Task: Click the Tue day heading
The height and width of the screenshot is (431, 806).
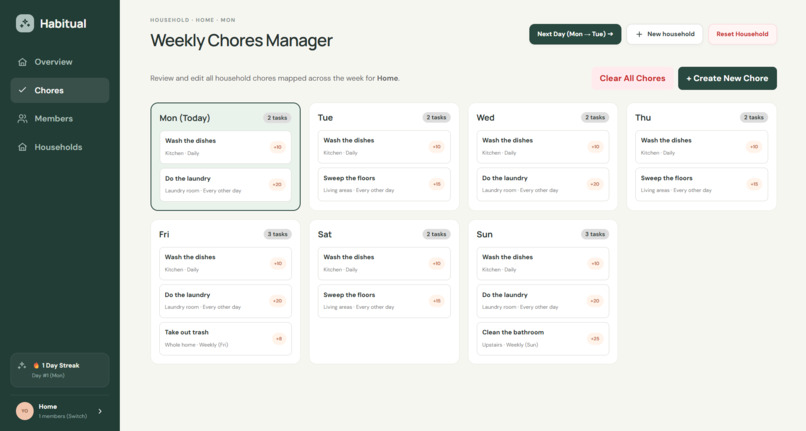Action: 325,117
